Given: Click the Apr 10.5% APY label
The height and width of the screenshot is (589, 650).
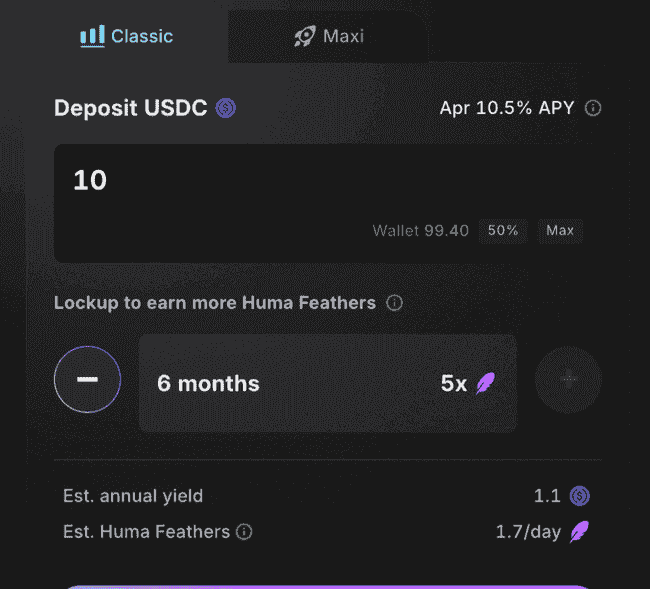Looking at the screenshot, I should pyautogui.click(x=507, y=108).
